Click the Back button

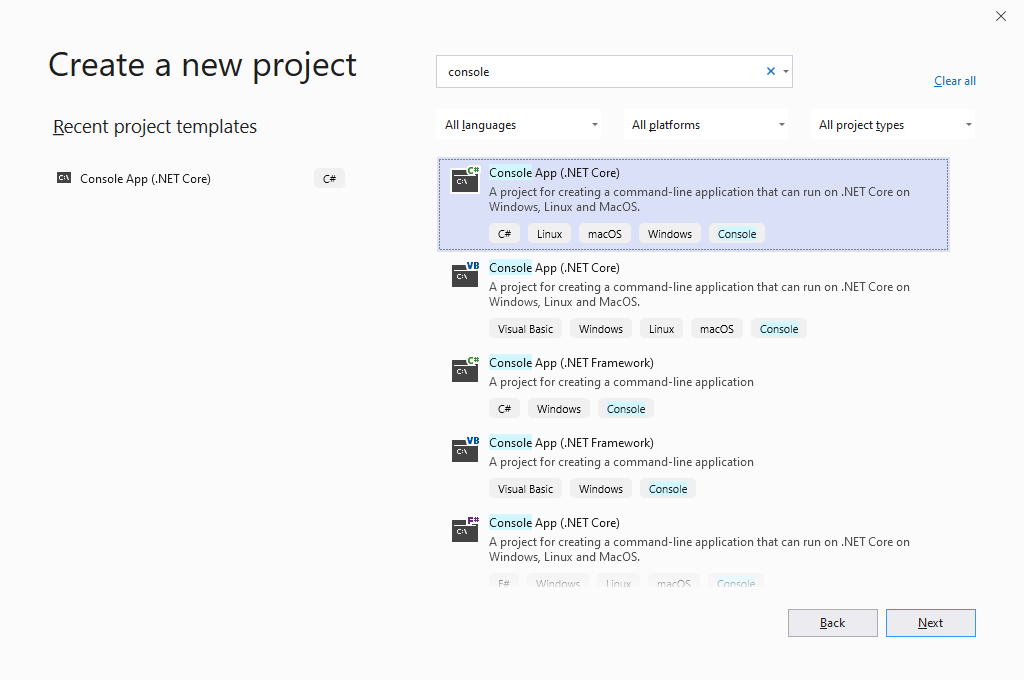[833, 623]
